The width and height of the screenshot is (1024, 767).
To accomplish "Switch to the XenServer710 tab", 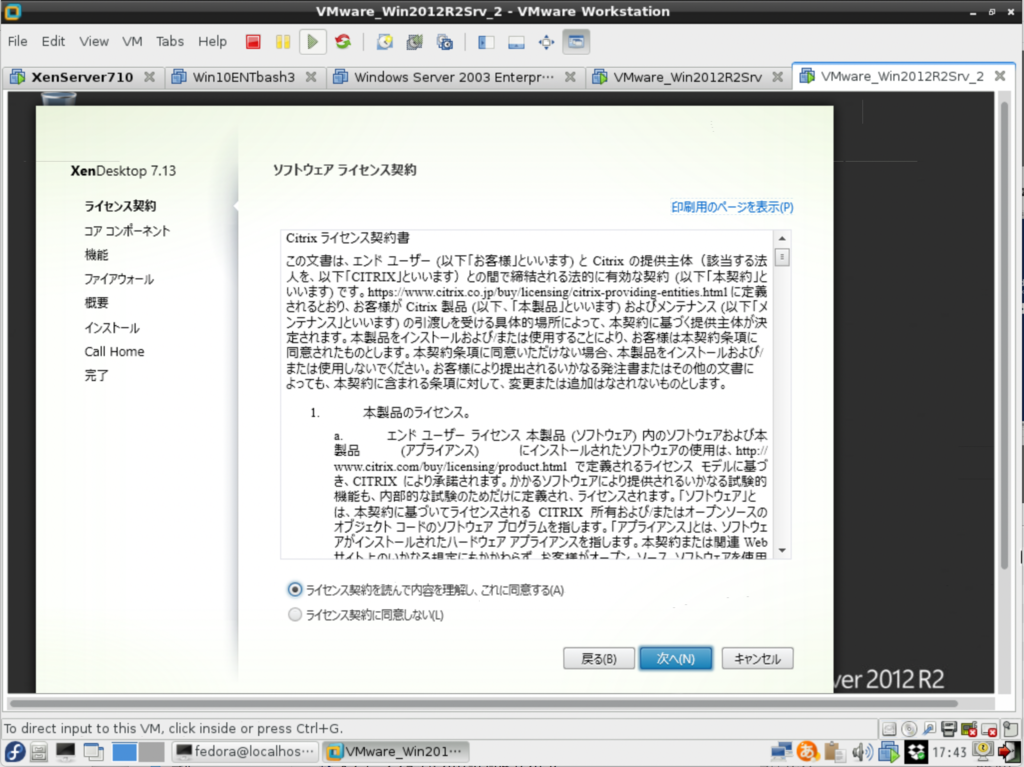I will click(x=82, y=77).
